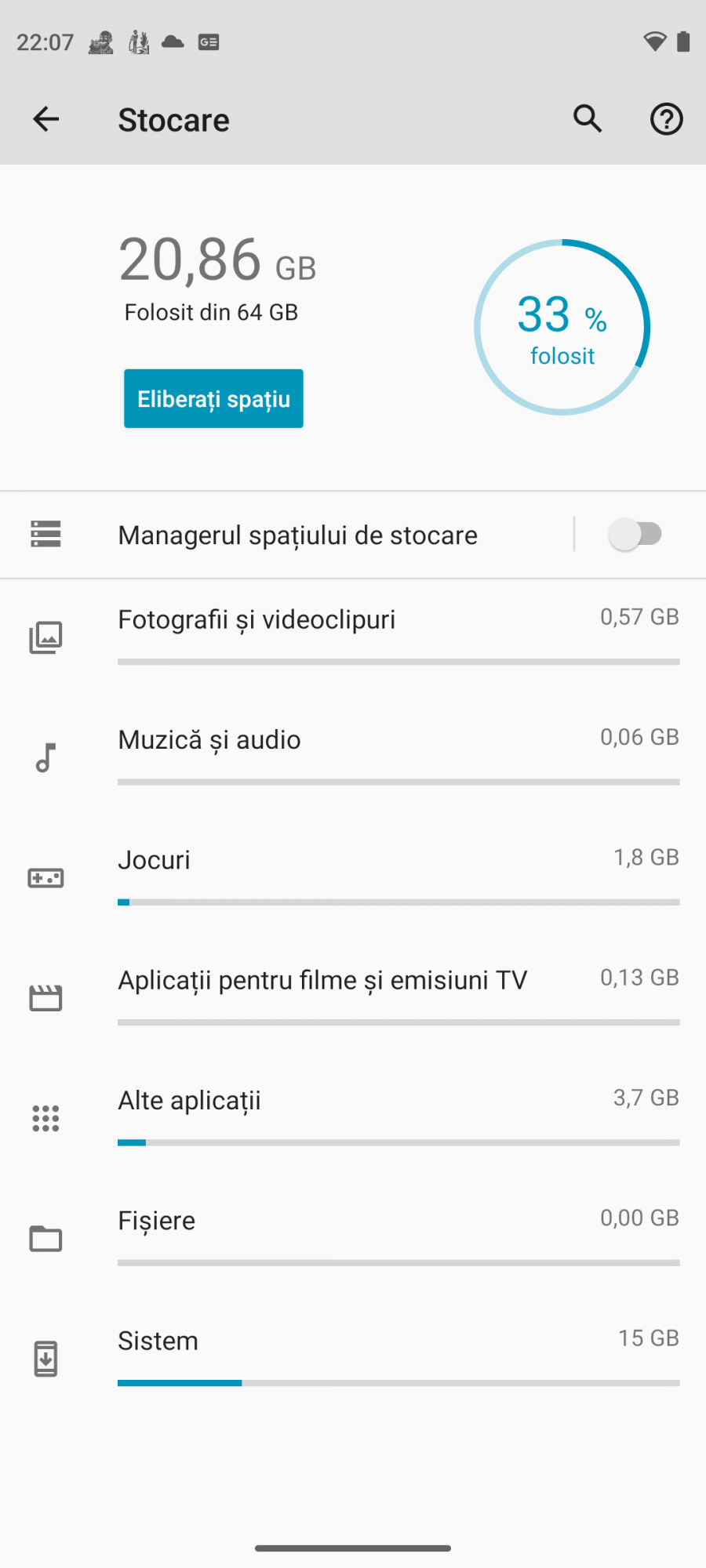
Task: Open the help question mark icon
Action: tap(666, 119)
